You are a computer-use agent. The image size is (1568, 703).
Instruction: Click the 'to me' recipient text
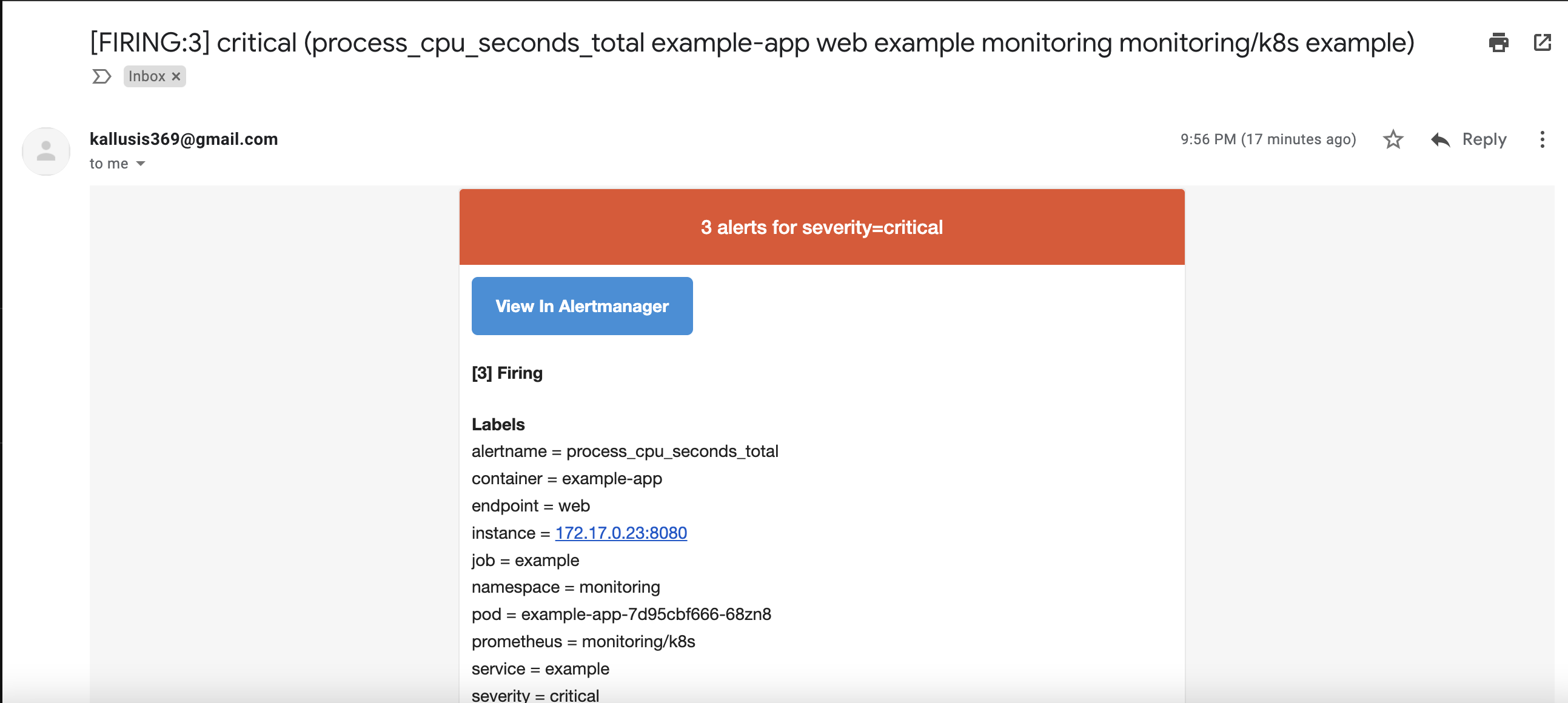(109, 164)
